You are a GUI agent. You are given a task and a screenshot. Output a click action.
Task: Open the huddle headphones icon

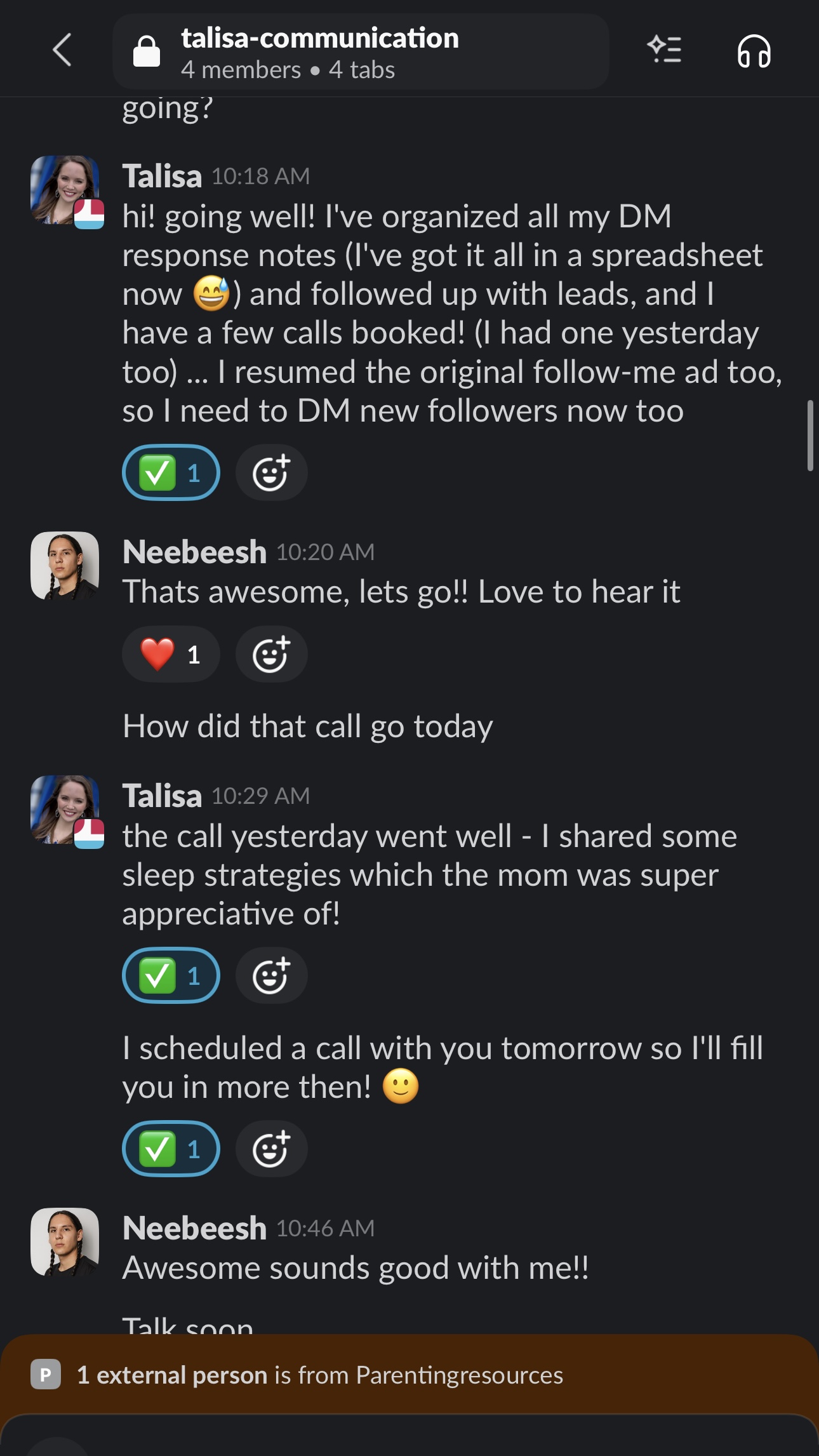pyautogui.click(x=754, y=51)
